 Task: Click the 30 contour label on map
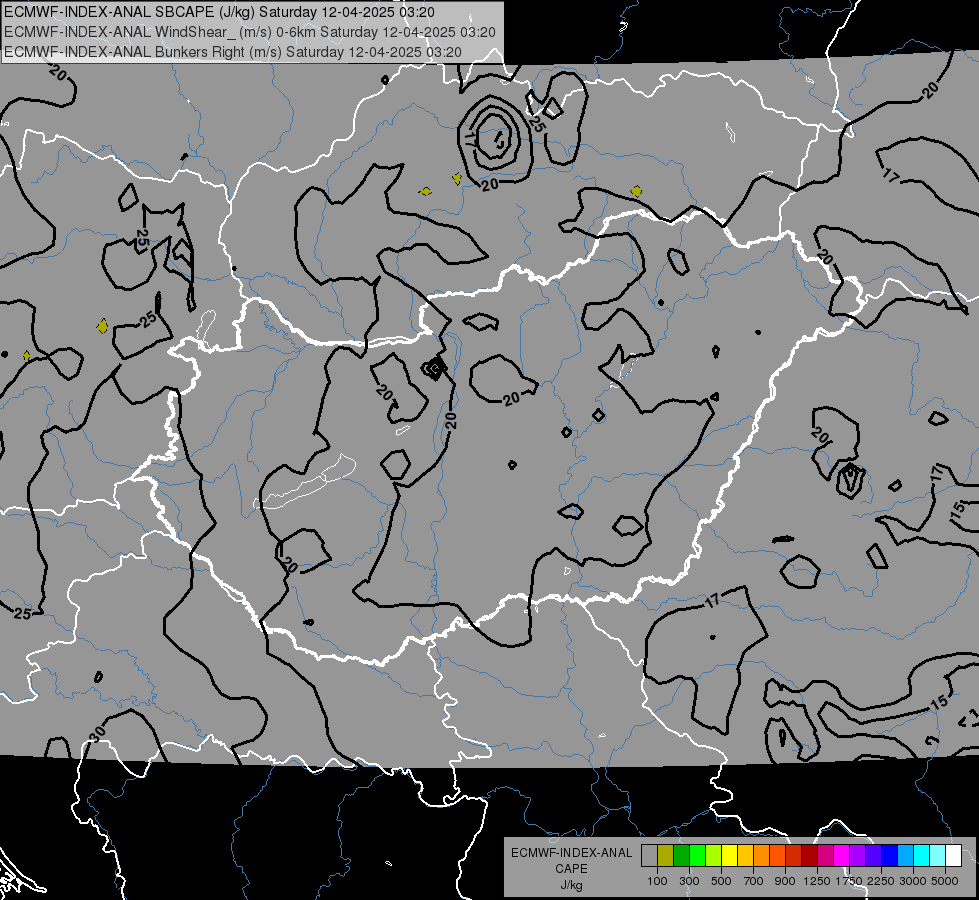point(97,734)
